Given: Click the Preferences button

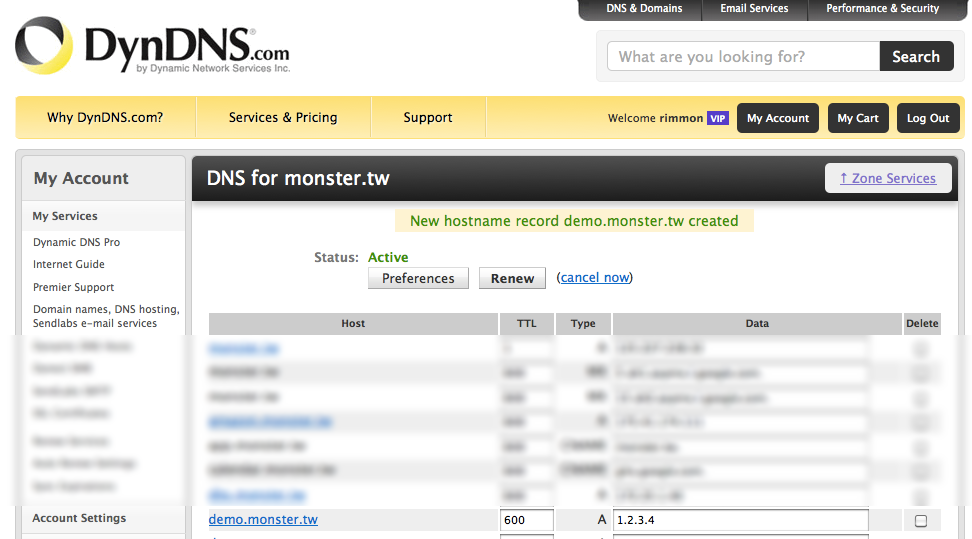Looking at the screenshot, I should point(418,278).
